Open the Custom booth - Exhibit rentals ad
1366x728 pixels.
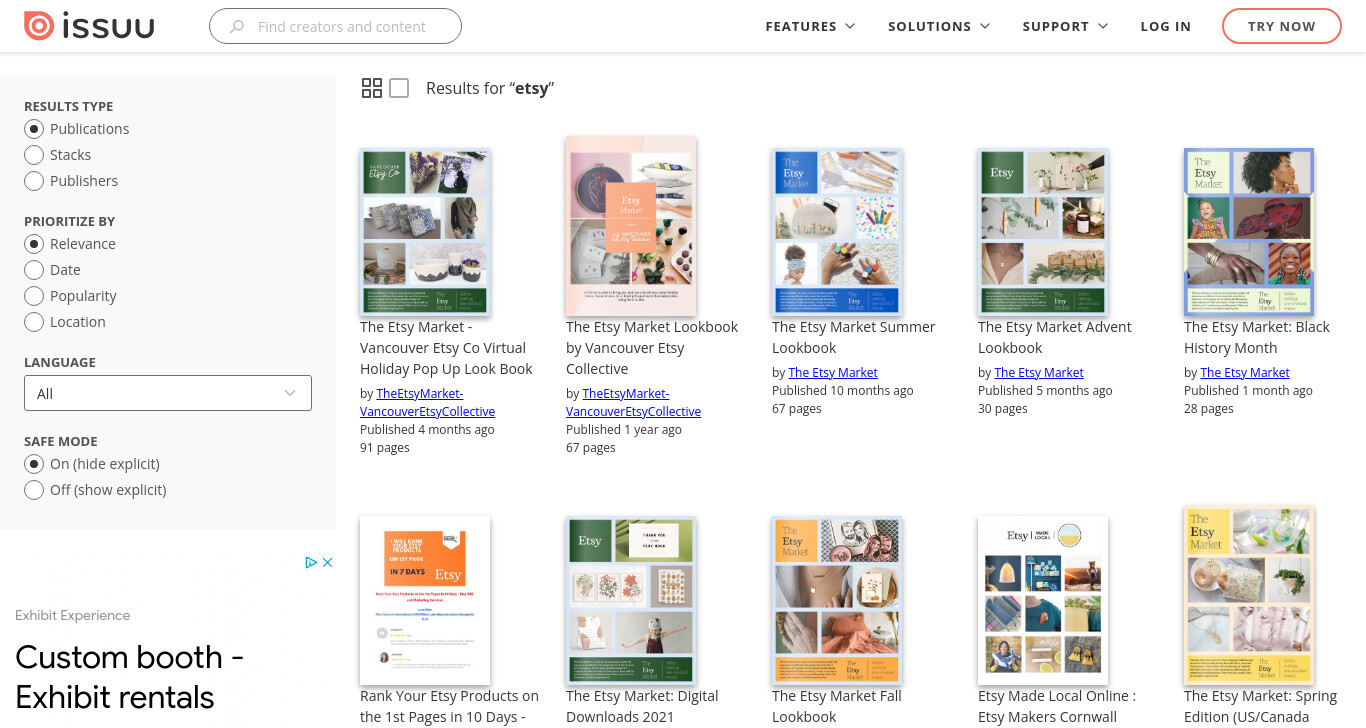130,677
